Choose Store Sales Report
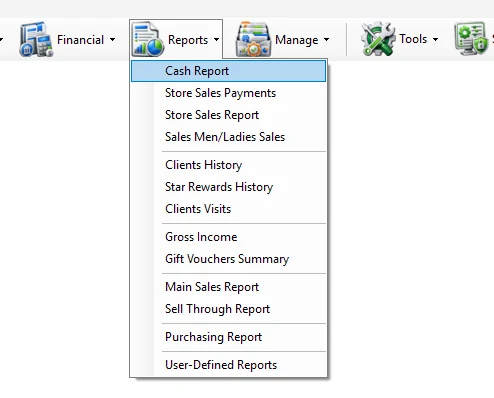 coord(228,115)
